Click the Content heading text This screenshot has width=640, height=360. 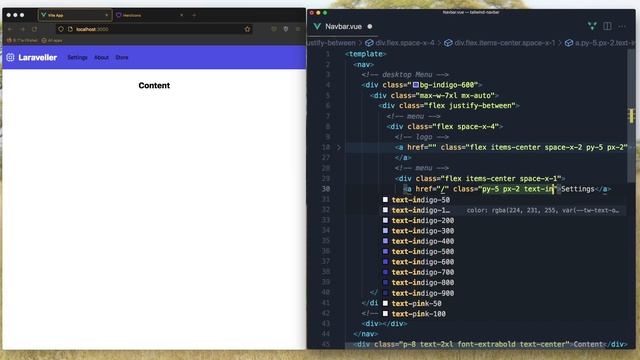pyautogui.click(x=154, y=85)
